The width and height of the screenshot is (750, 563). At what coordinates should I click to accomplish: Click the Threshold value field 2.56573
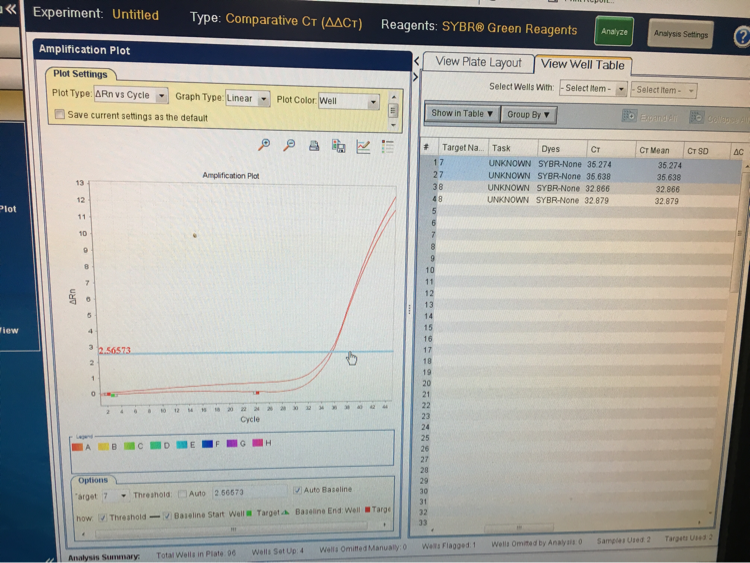[x=249, y=492]
